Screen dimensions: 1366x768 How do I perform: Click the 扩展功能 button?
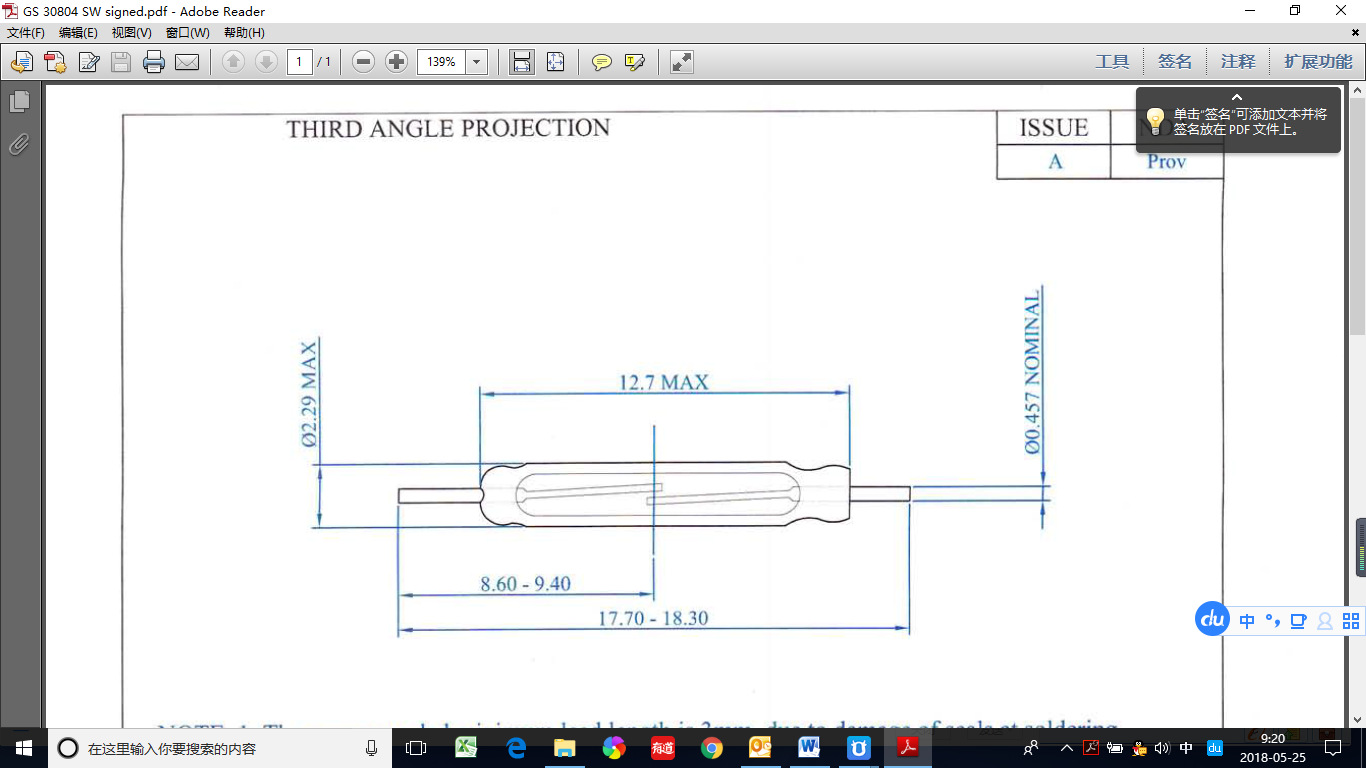[1318, 62]
